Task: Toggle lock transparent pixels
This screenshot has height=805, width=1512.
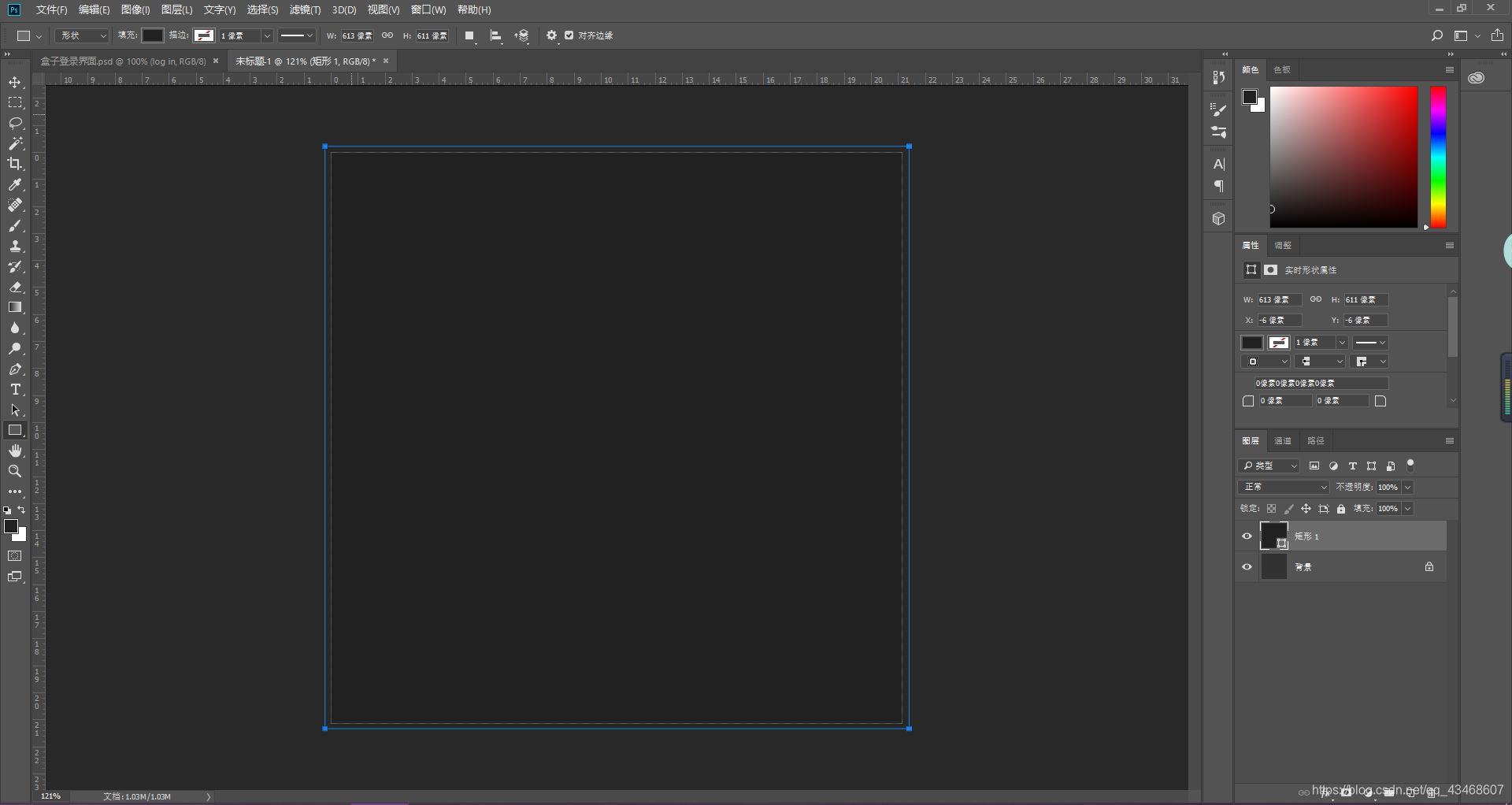Action: (x=1271, y=509)
